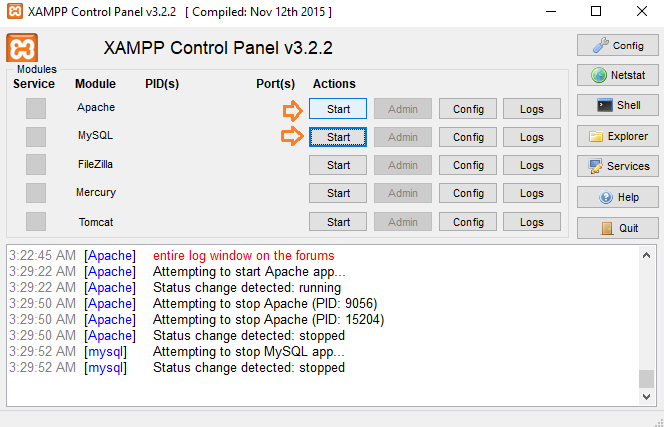Launch Netstat via the globe icon
Screen dimensions: 664x427
click(617, 75)
